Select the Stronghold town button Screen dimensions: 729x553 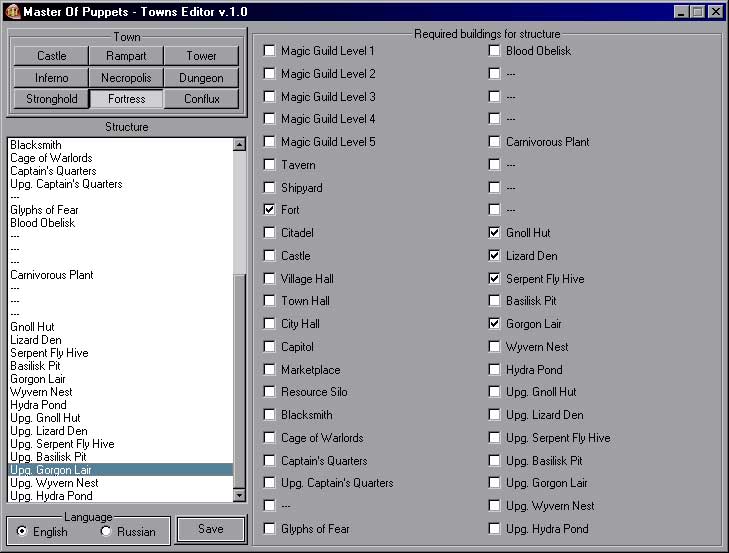tap(51, 99)
